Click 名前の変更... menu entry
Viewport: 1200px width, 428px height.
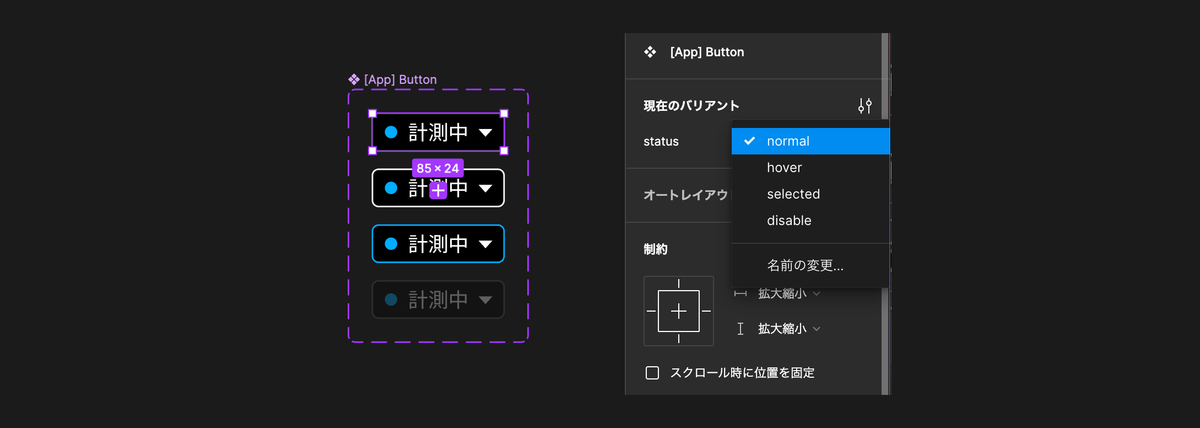pos(810,266)
